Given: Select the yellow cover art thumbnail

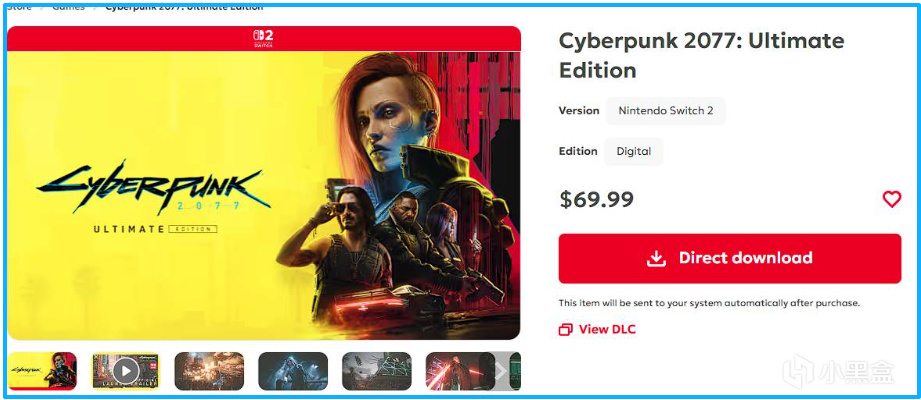Looking at the screenshot, I should [42, 371].
